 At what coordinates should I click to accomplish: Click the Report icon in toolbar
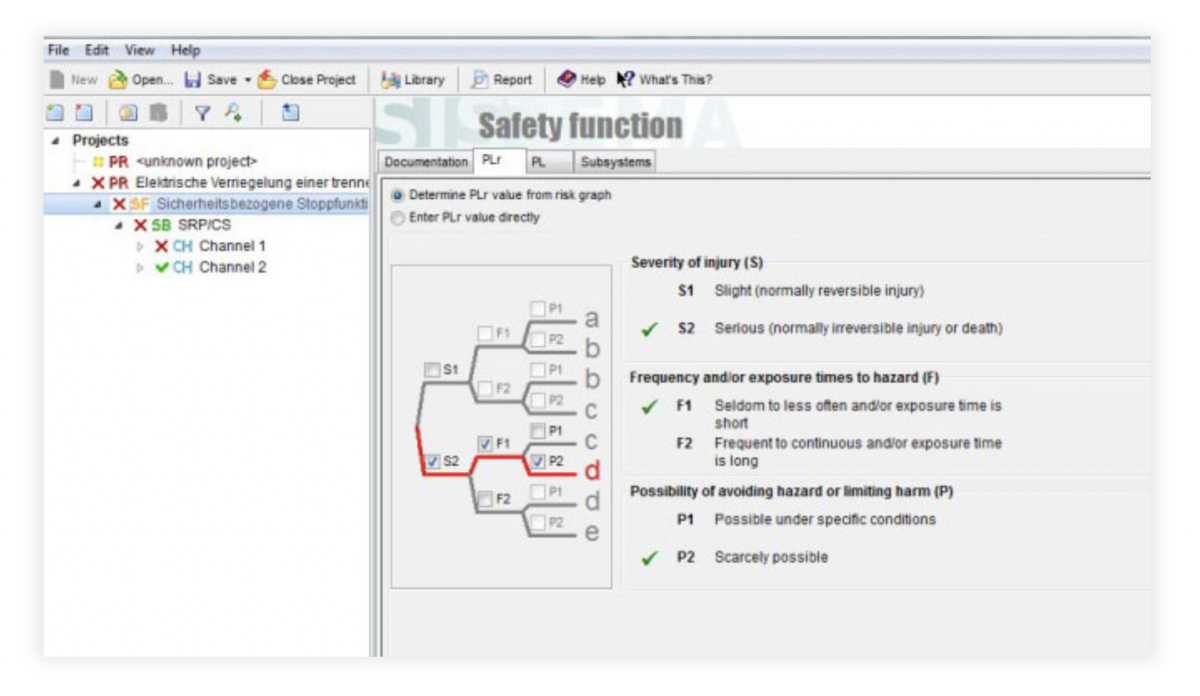[x=481, y=80]
